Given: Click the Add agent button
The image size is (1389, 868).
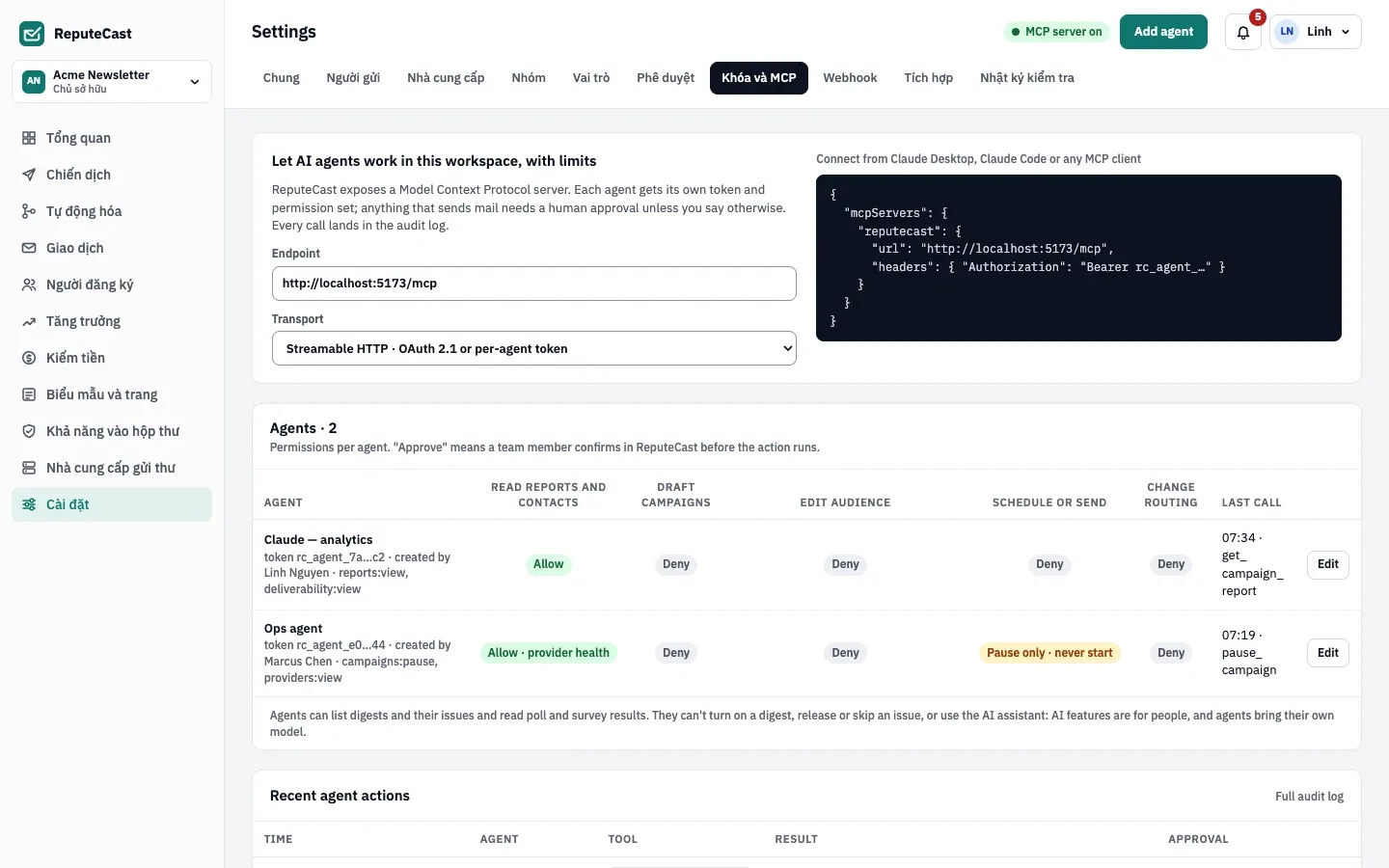Looking at the screenshot, I should (1163, 32).
